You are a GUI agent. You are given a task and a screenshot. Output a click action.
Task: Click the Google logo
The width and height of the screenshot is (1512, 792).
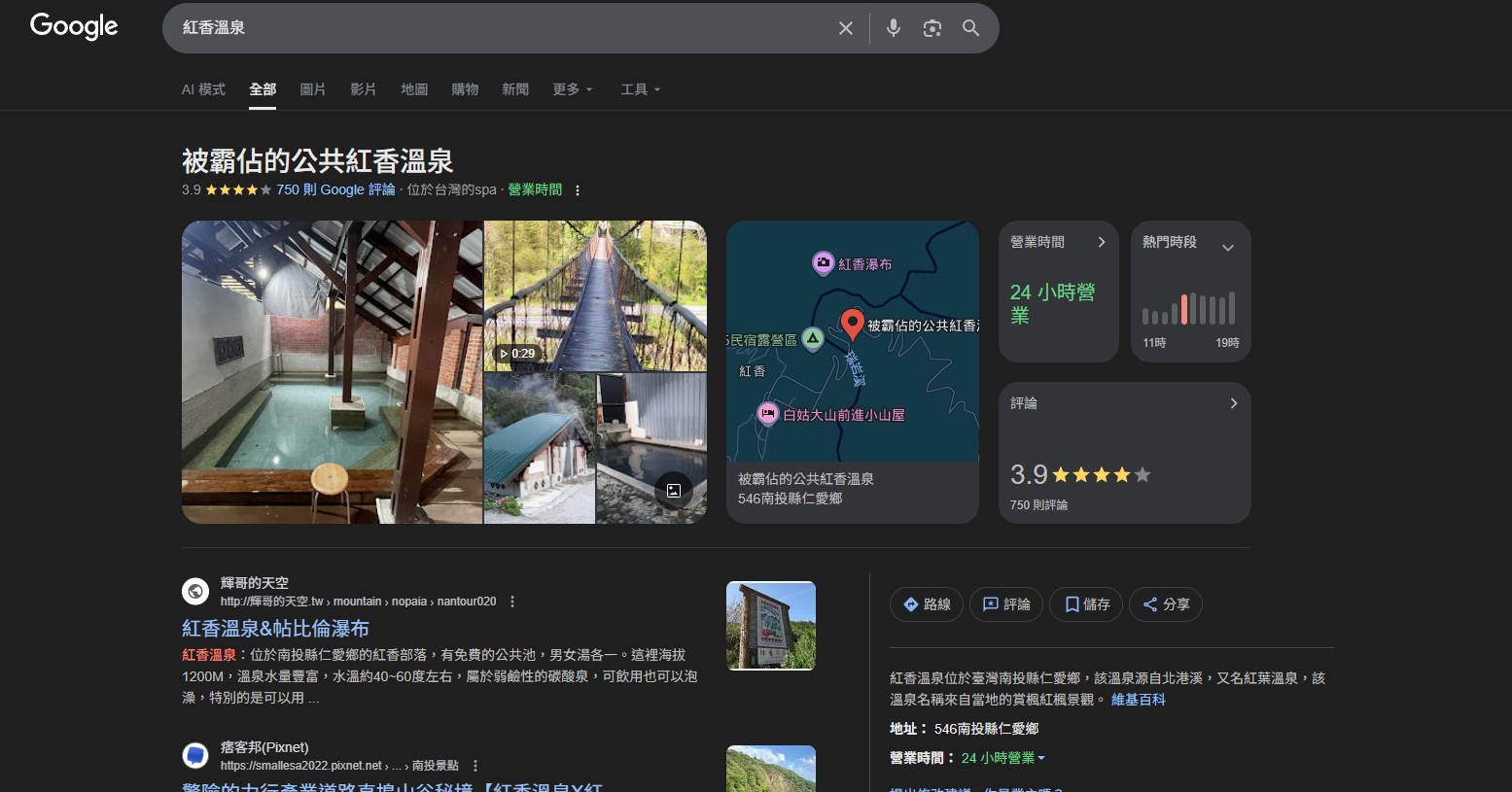click(x=74, y=26)
